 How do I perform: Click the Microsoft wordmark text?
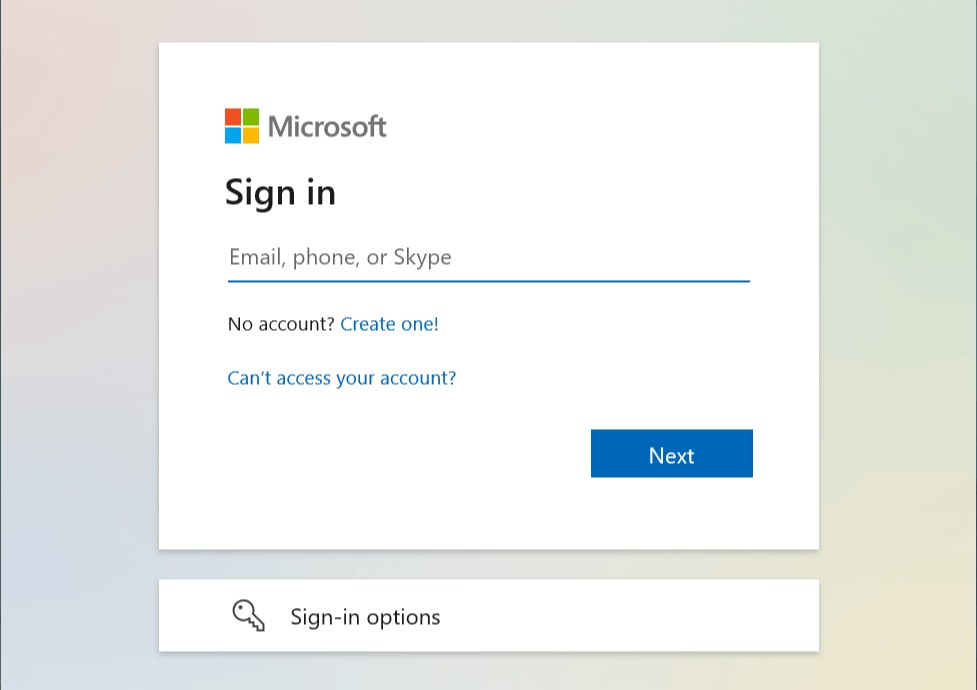(327, 127)
